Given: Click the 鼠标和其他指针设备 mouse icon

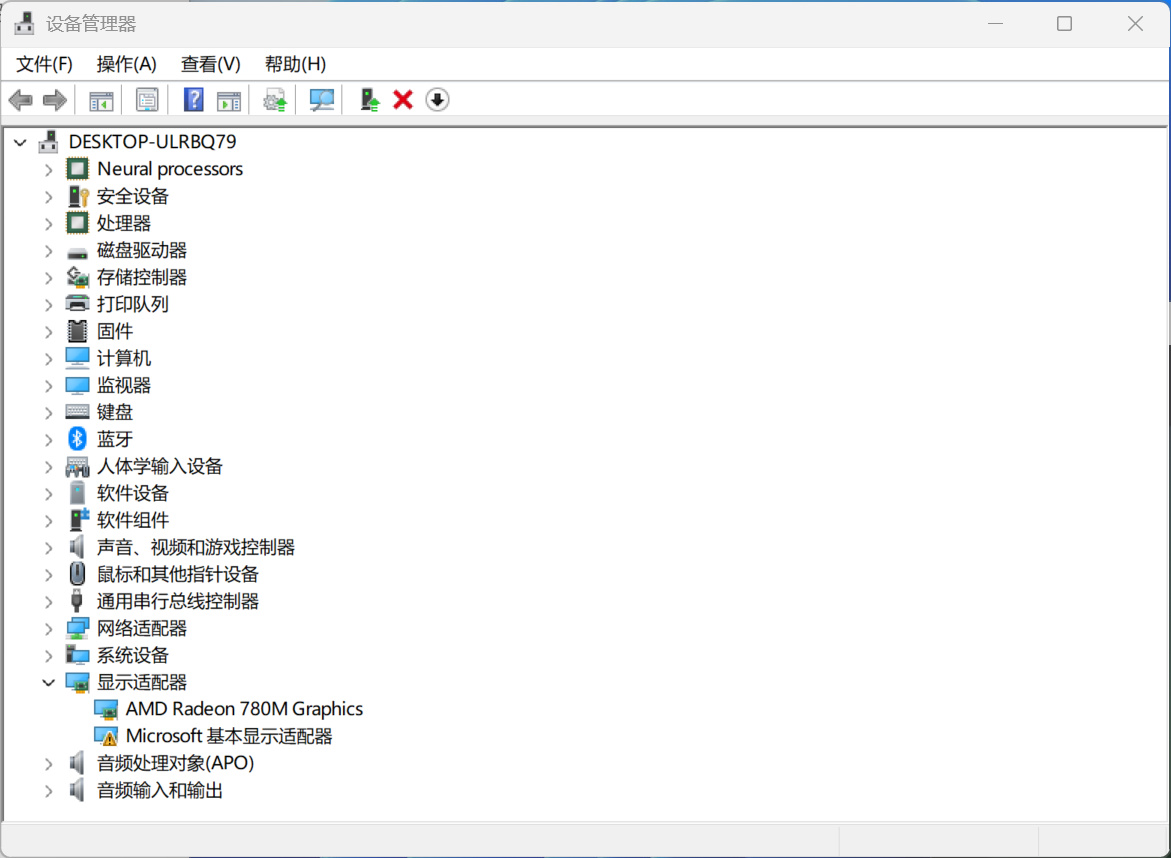Looking at the screenshot, I should pyautogui.click(x=77, y=573).
